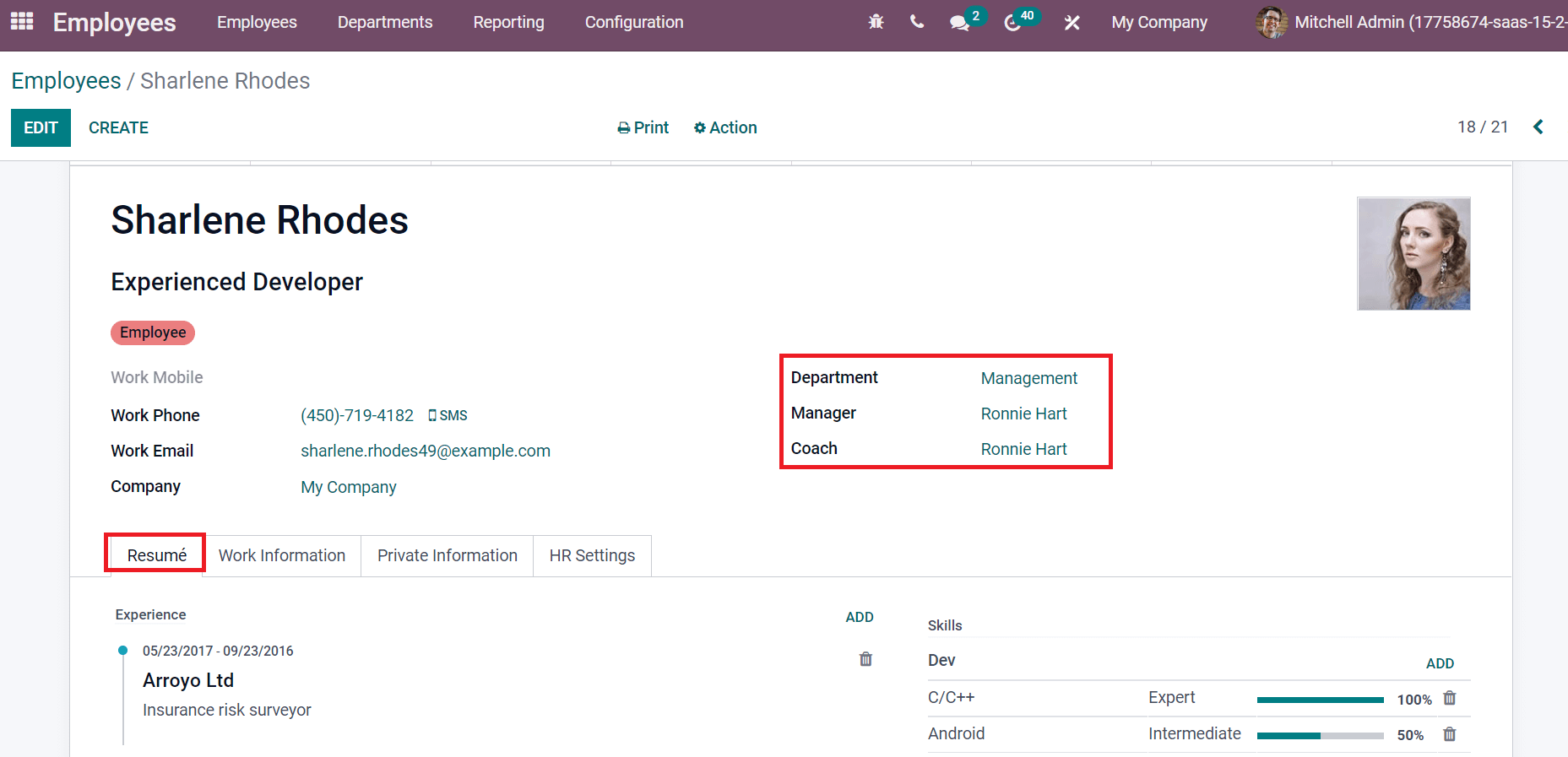1568x757 pixels.
Task: Open the Management department link
Action: [1028, 378]
